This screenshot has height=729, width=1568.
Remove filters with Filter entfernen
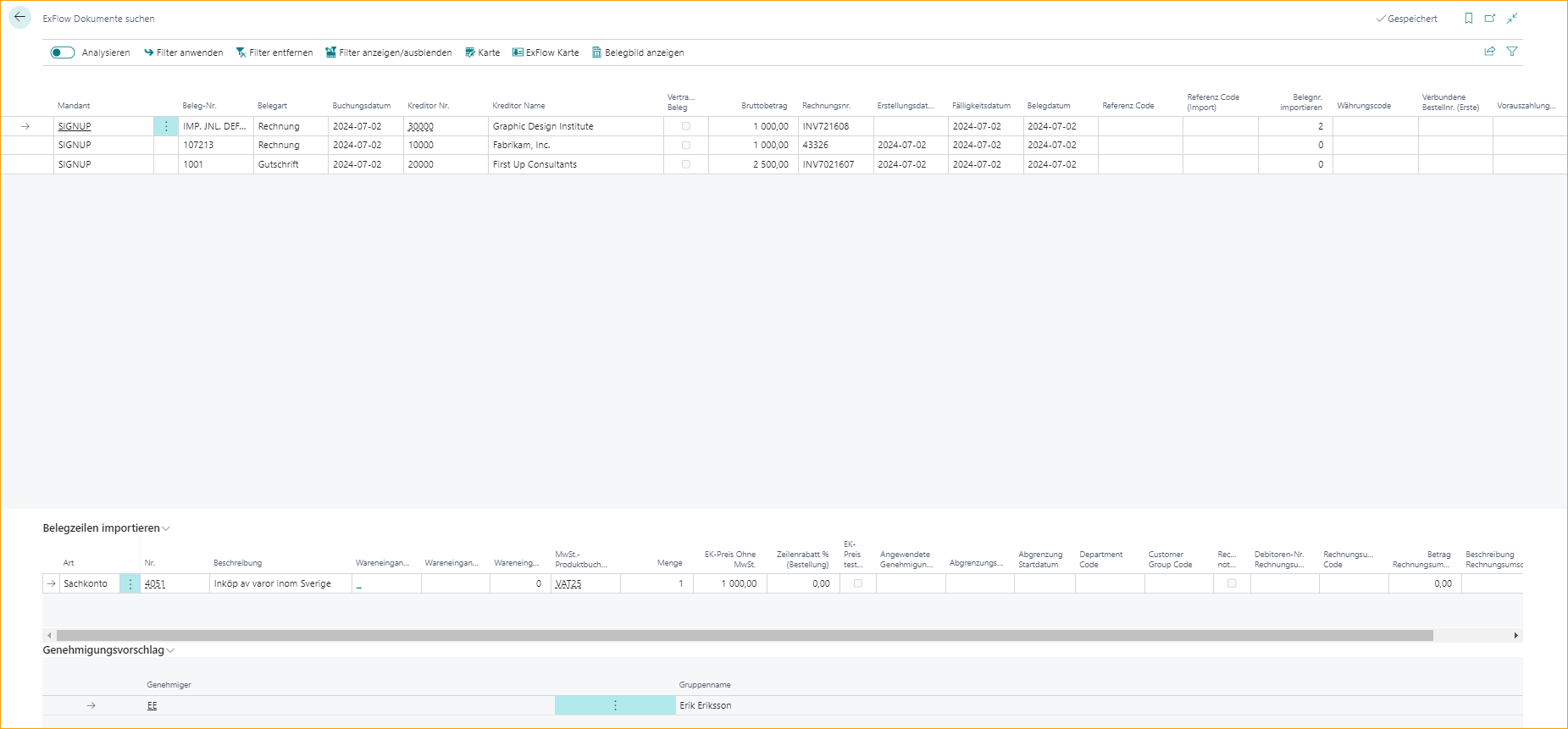pos(274,52)
